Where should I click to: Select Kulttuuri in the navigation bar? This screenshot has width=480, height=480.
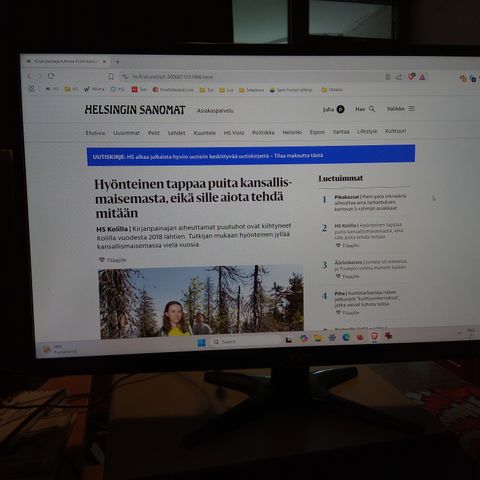(395, 131)
